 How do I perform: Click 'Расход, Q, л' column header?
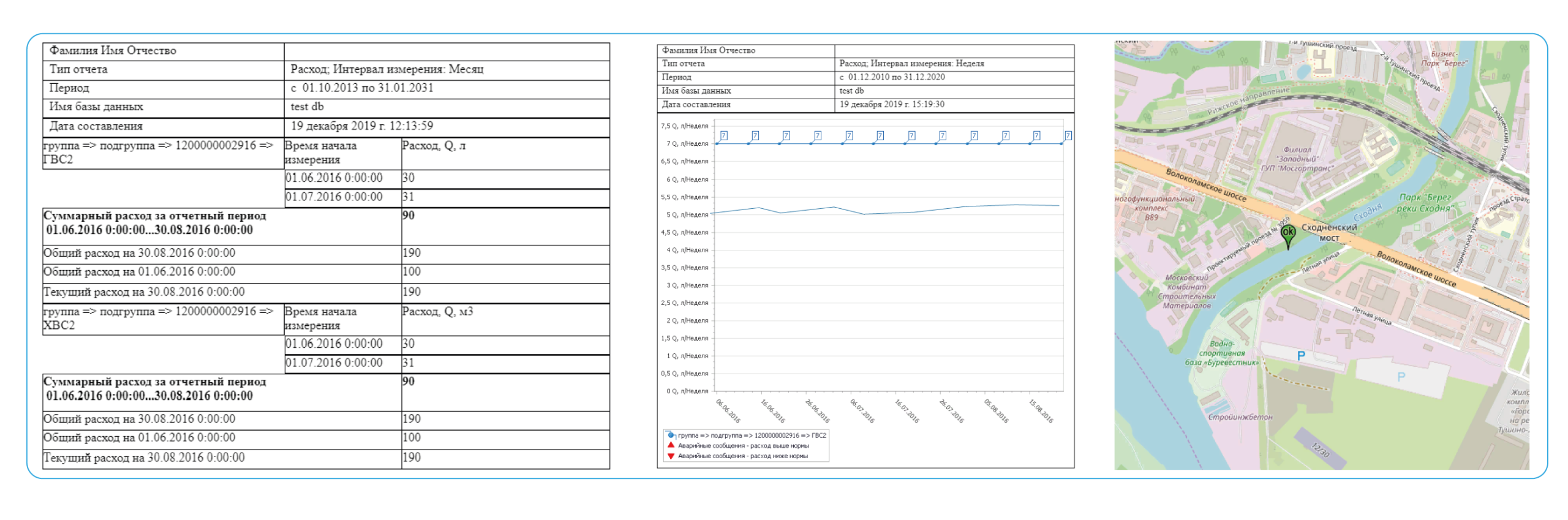pyautogui.click(x=434, y=146)
